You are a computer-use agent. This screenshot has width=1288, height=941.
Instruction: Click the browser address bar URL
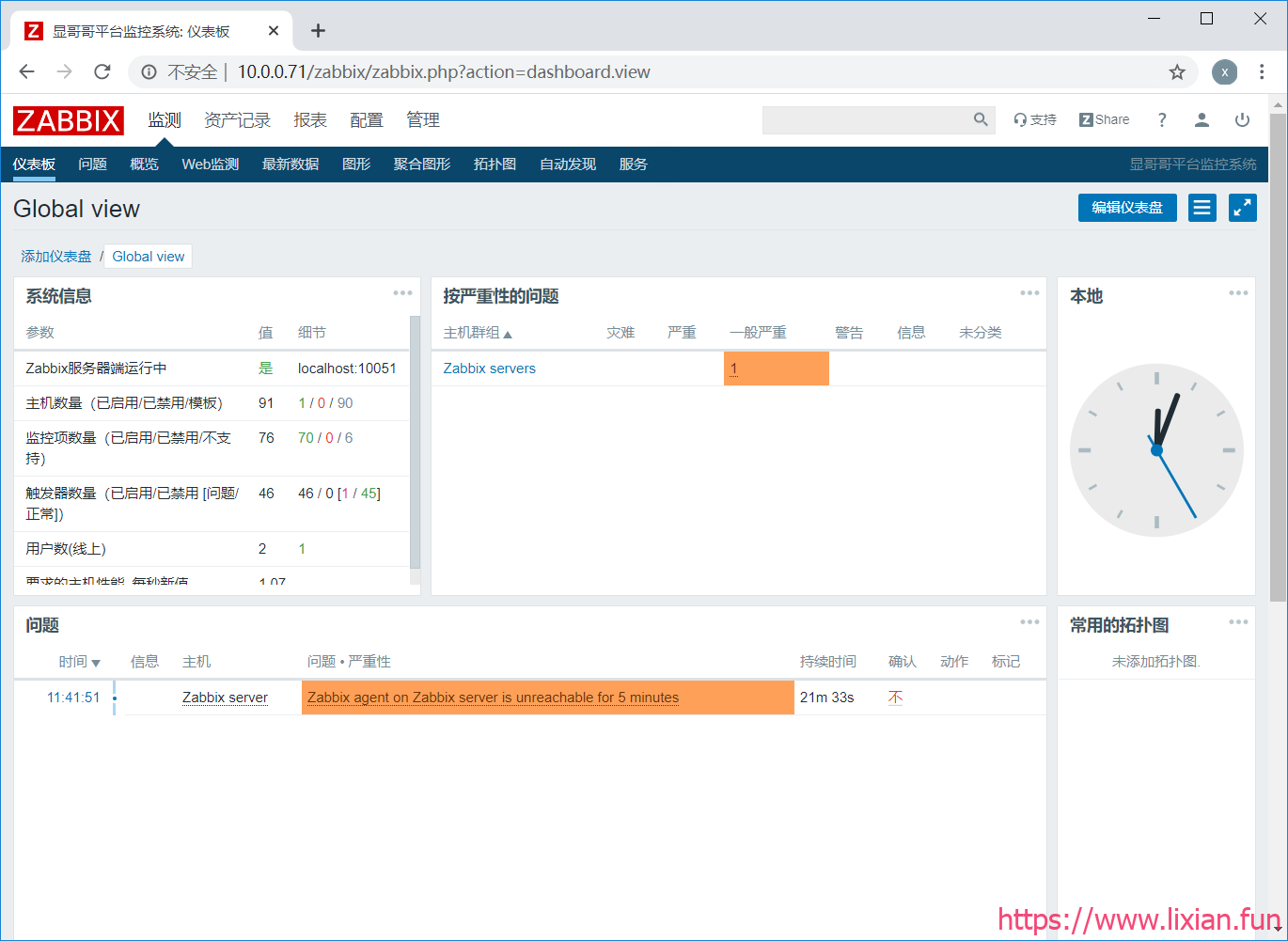(443, 72)
